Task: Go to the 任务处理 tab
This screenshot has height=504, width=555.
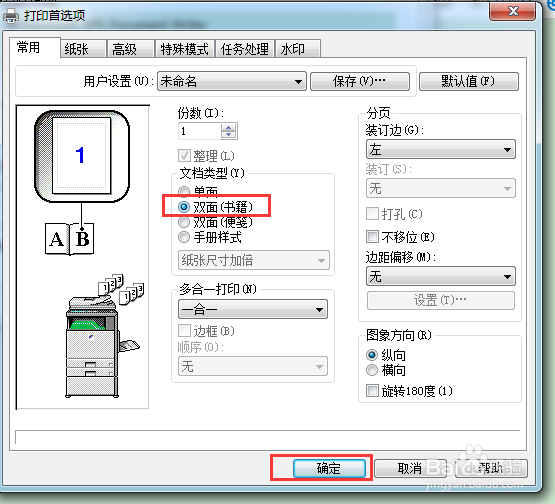Action: [x=245, y=49]
